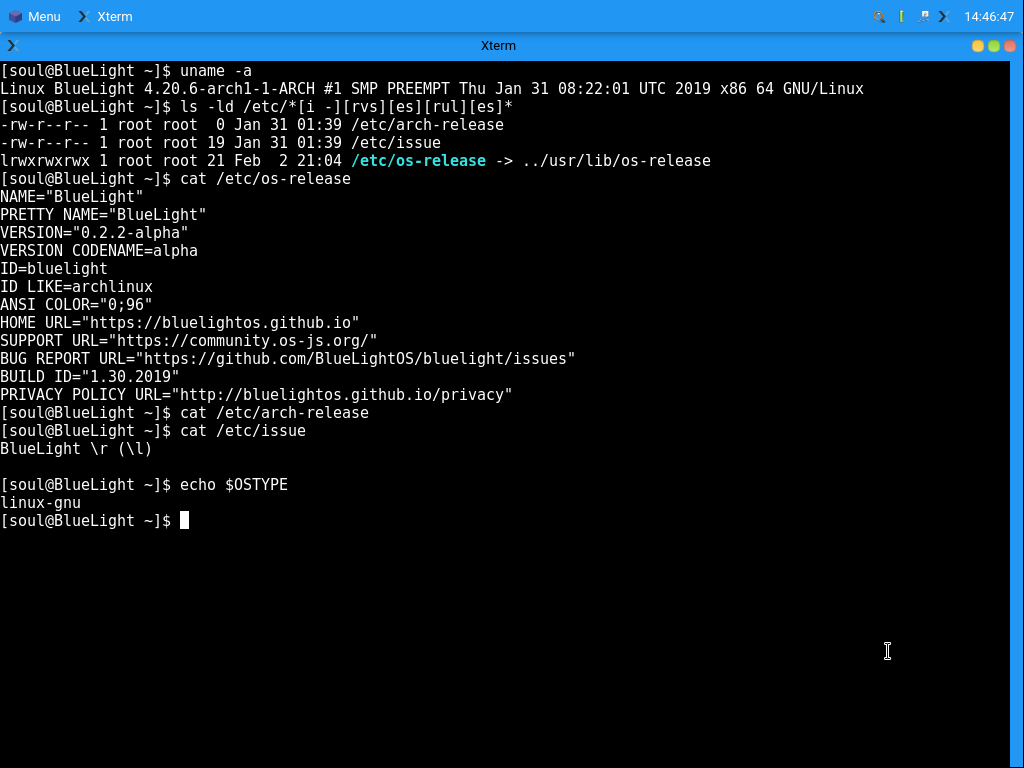Click the Xterm entry in the top panel taskbar
This screenshot has width=1024, height=768.
pos(105,16)
